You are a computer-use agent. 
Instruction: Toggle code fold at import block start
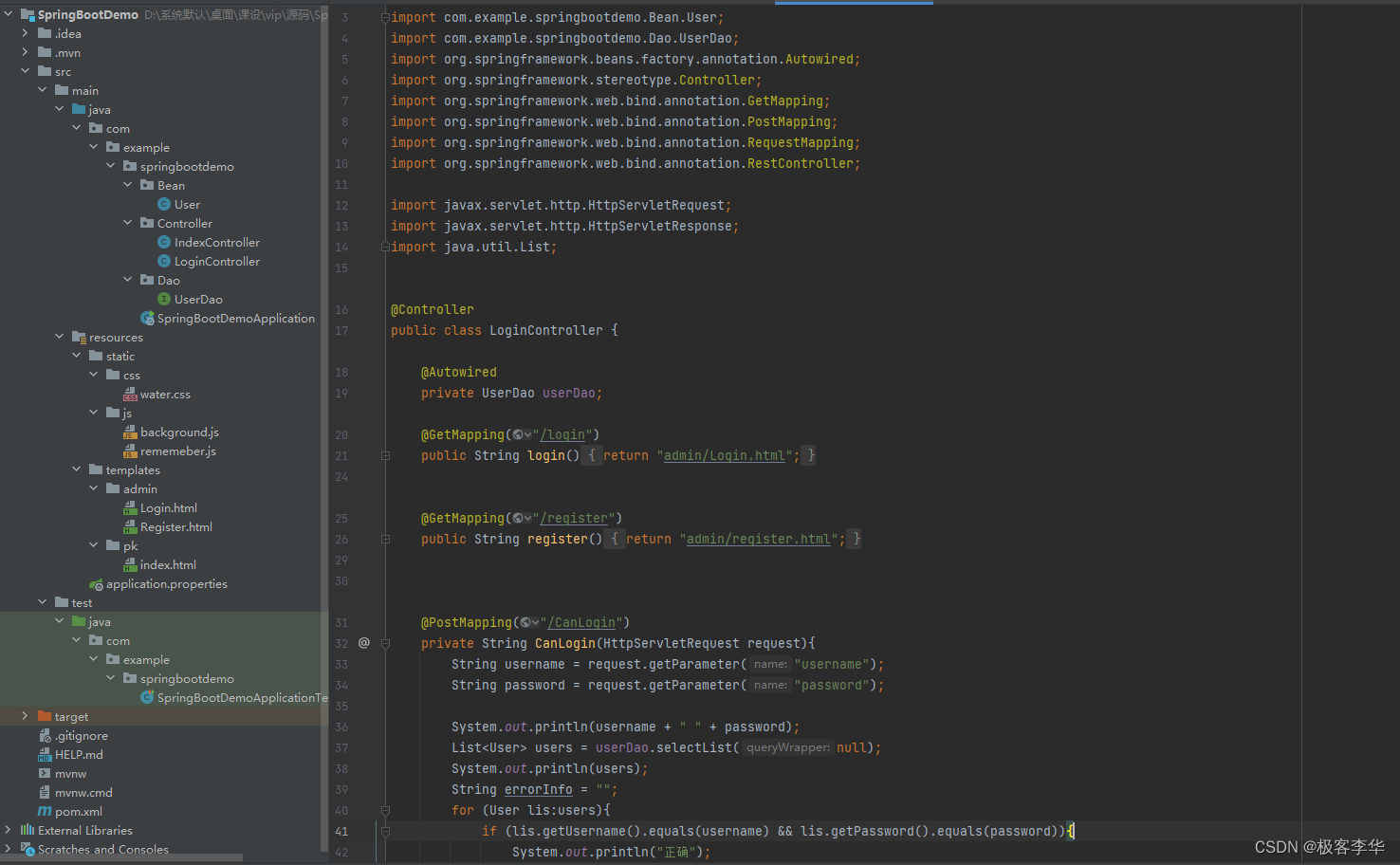tap(385, 17)
